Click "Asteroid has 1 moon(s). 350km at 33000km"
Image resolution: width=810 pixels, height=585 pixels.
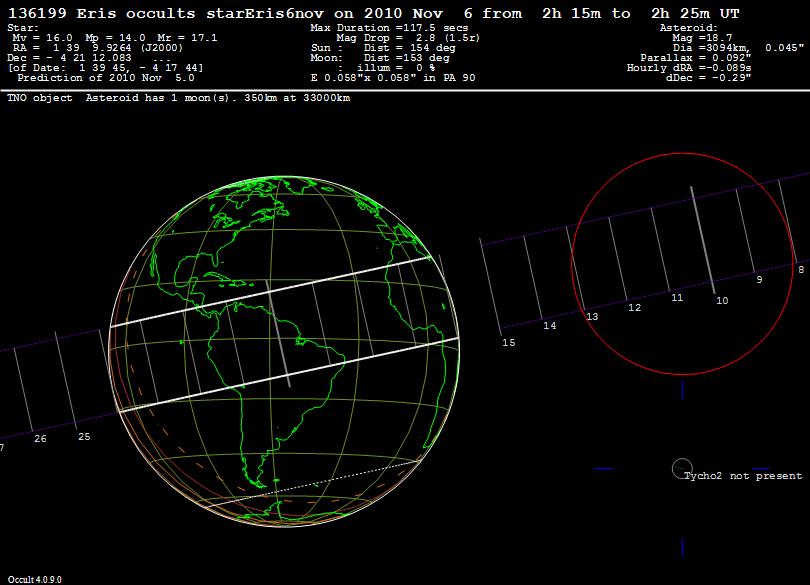click(218, 98)
